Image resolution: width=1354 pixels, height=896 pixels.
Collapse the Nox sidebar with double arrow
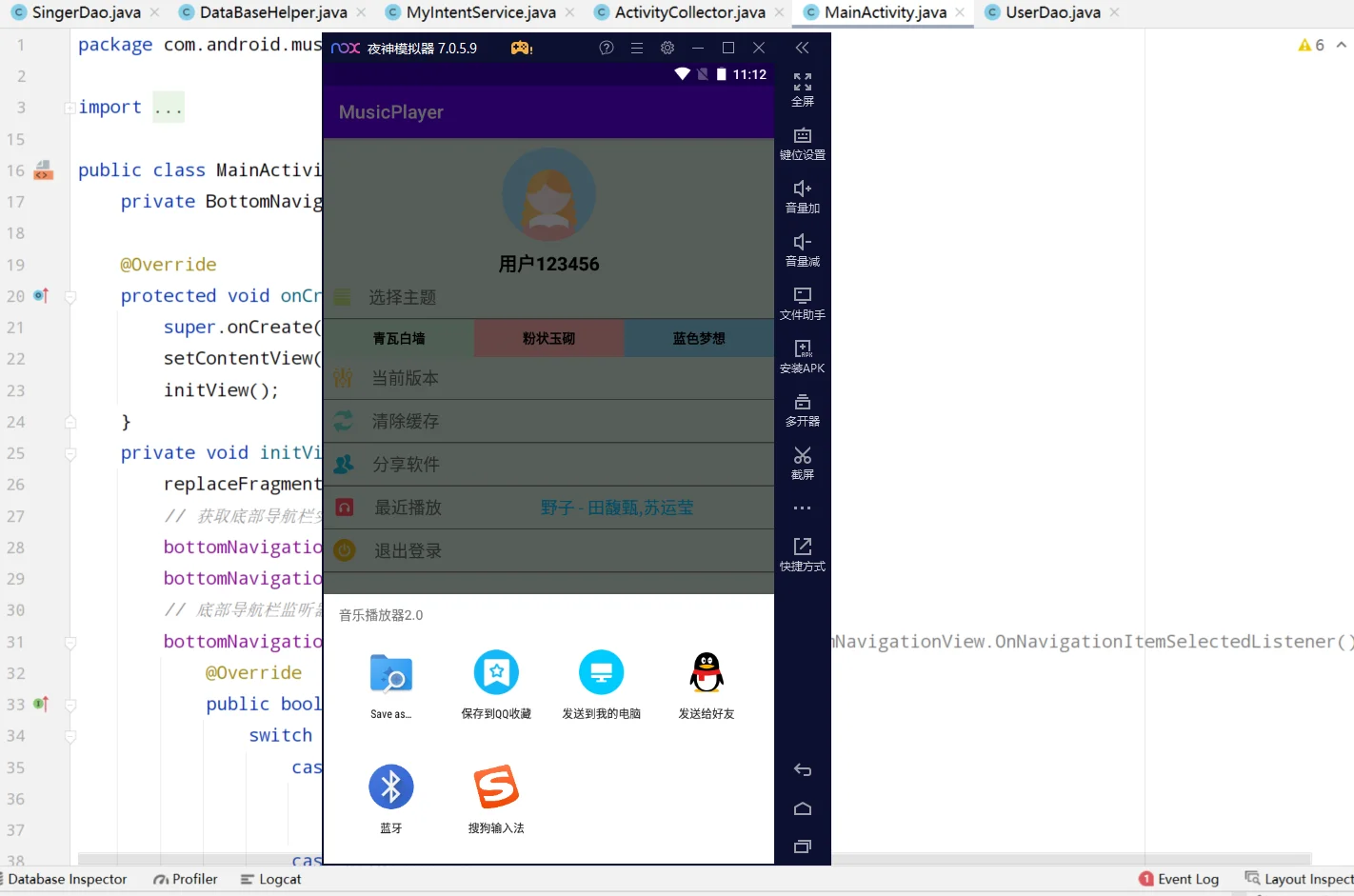803,48
